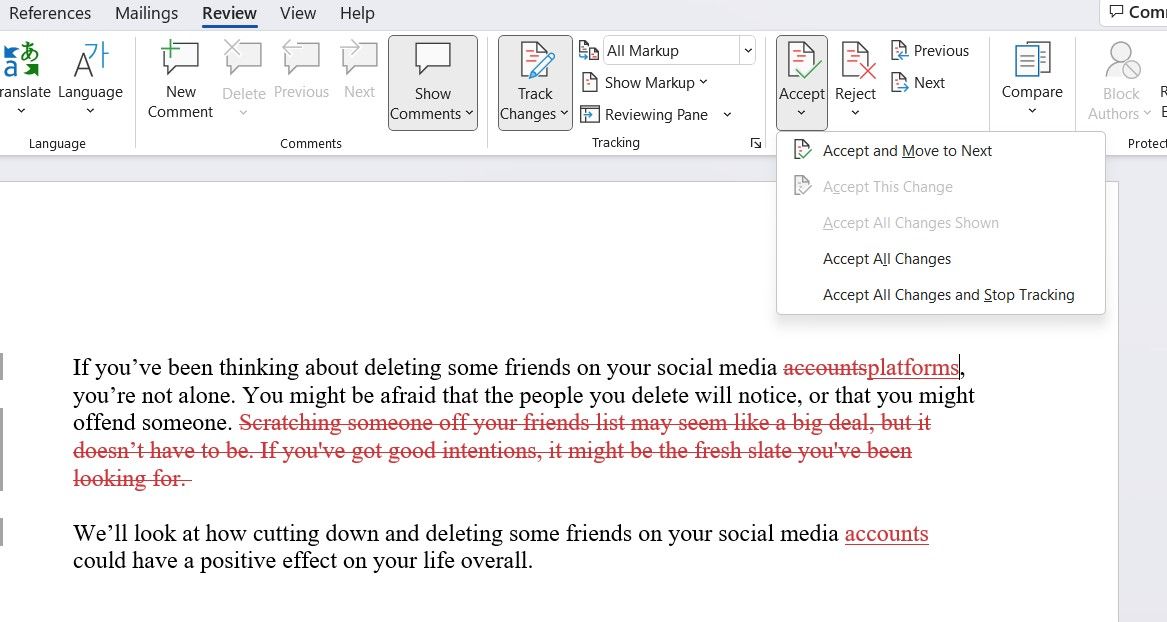Open the Track Changes dropdown arrow
Viewport: 1167px width, 622px height.
click(x=564, y=114)
